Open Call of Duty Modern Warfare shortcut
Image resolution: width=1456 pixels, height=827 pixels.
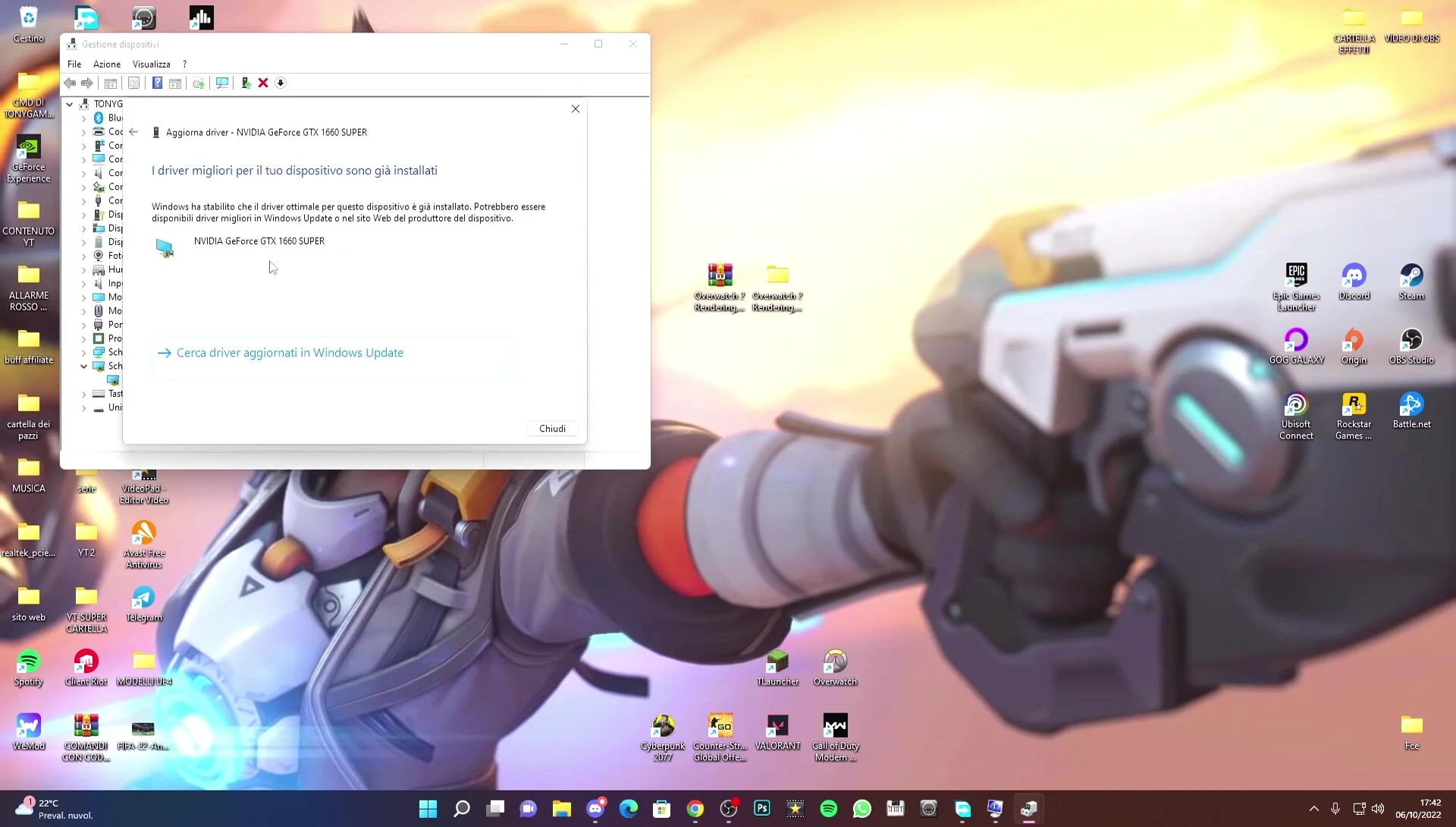[835, 737]
